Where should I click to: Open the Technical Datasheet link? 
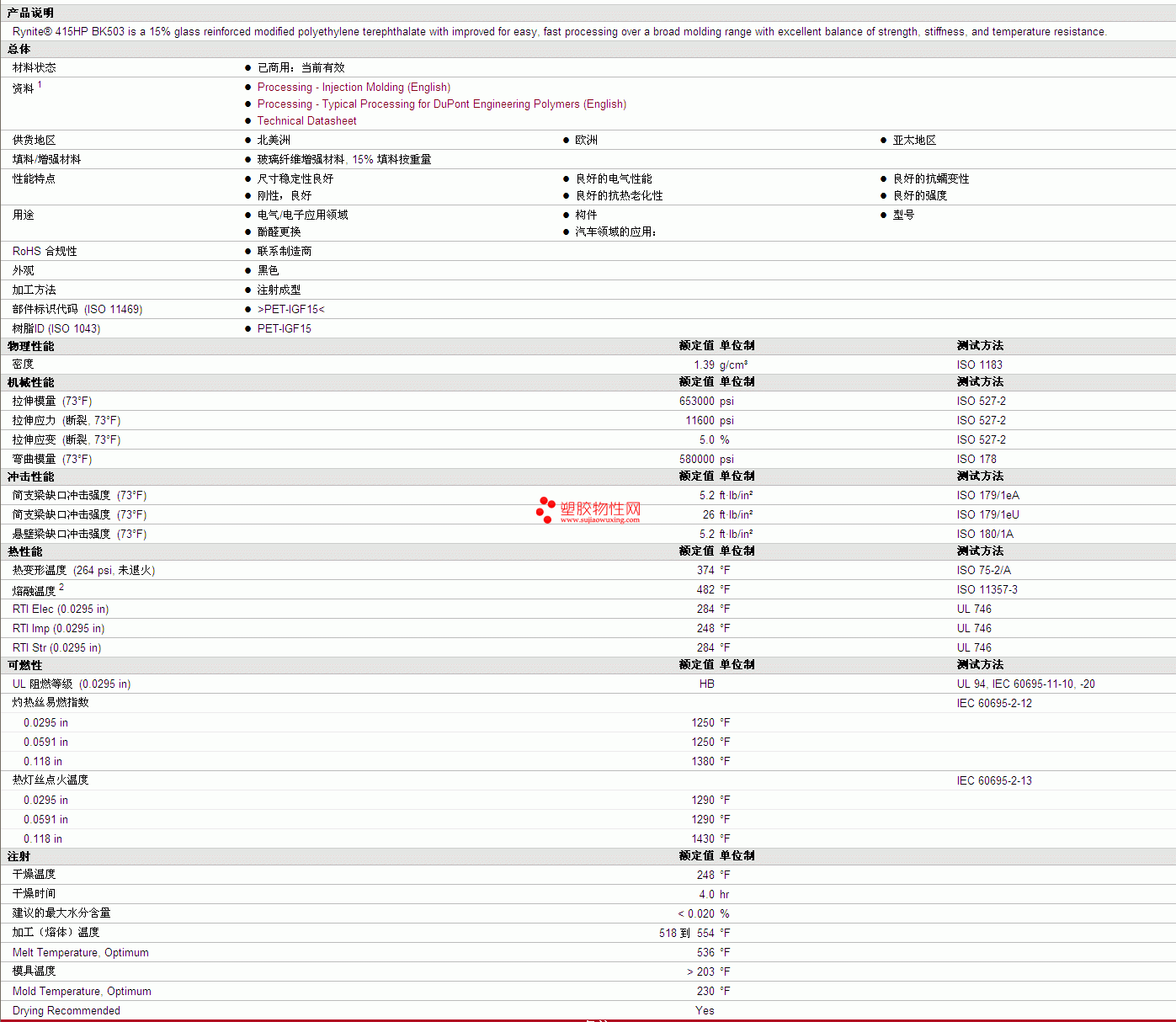[306, 121]
